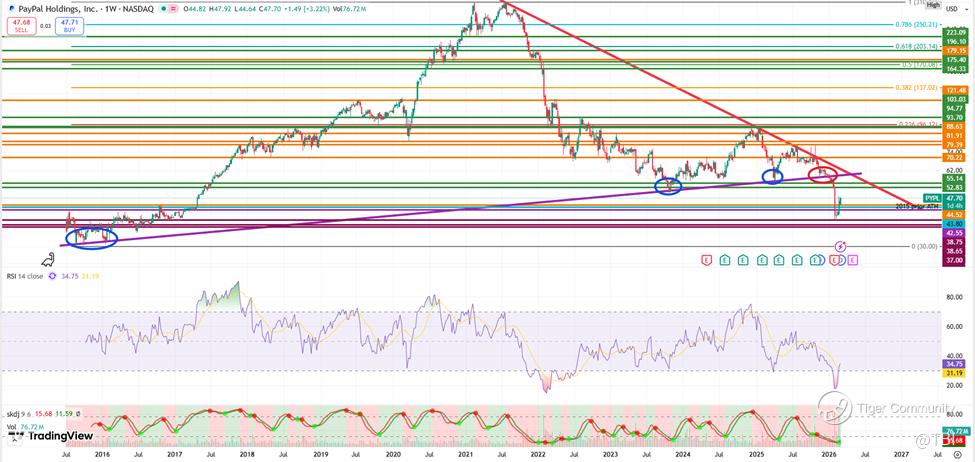
Task: Click the 179.15 price level label
Action: point(955,50)
